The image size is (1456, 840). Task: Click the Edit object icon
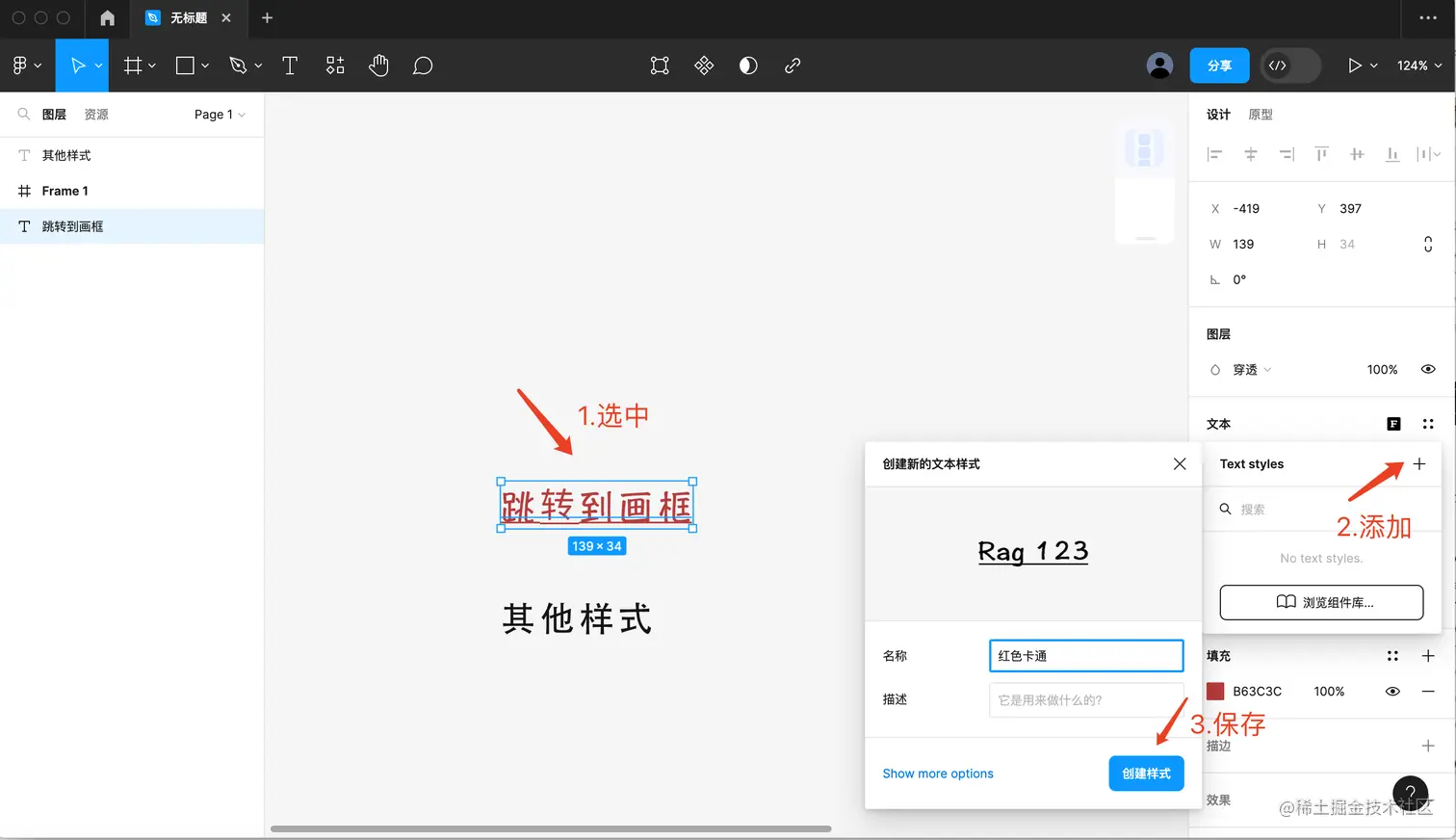[660, 66]
